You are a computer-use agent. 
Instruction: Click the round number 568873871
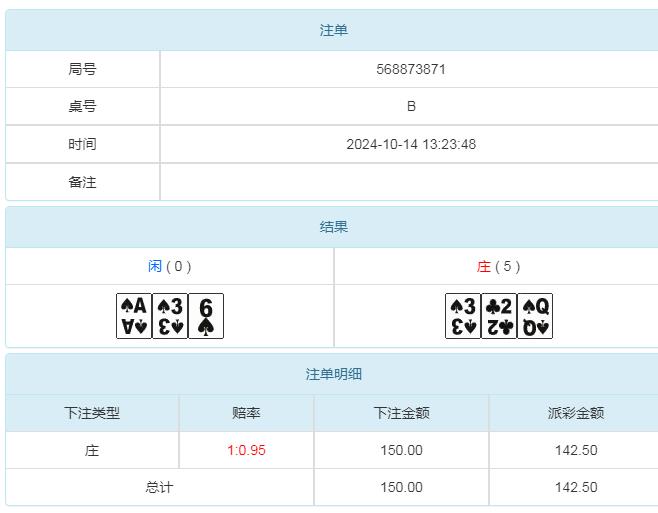[411, 69]
